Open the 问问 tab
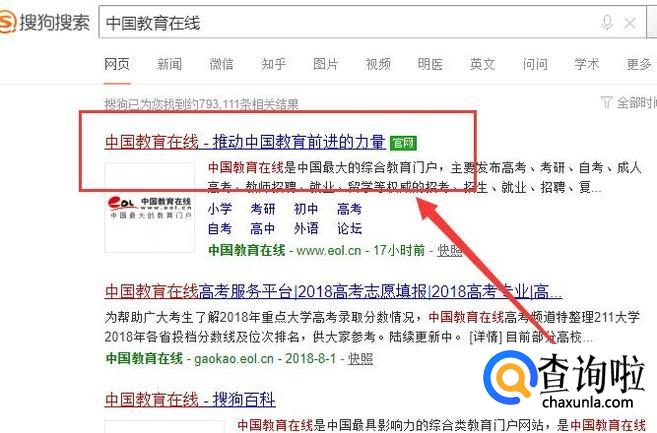657x433 pixels. click(x=535, y=64)
